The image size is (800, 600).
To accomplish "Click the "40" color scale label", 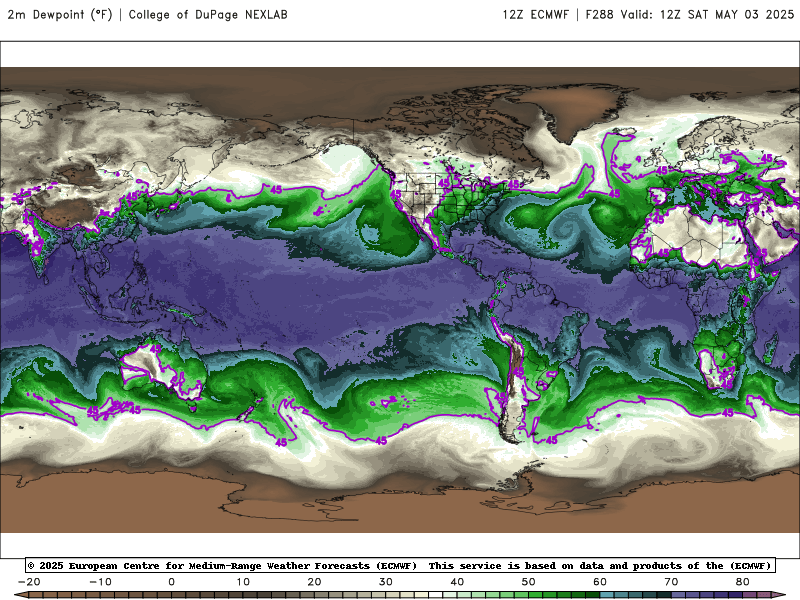I will (457, 582).
